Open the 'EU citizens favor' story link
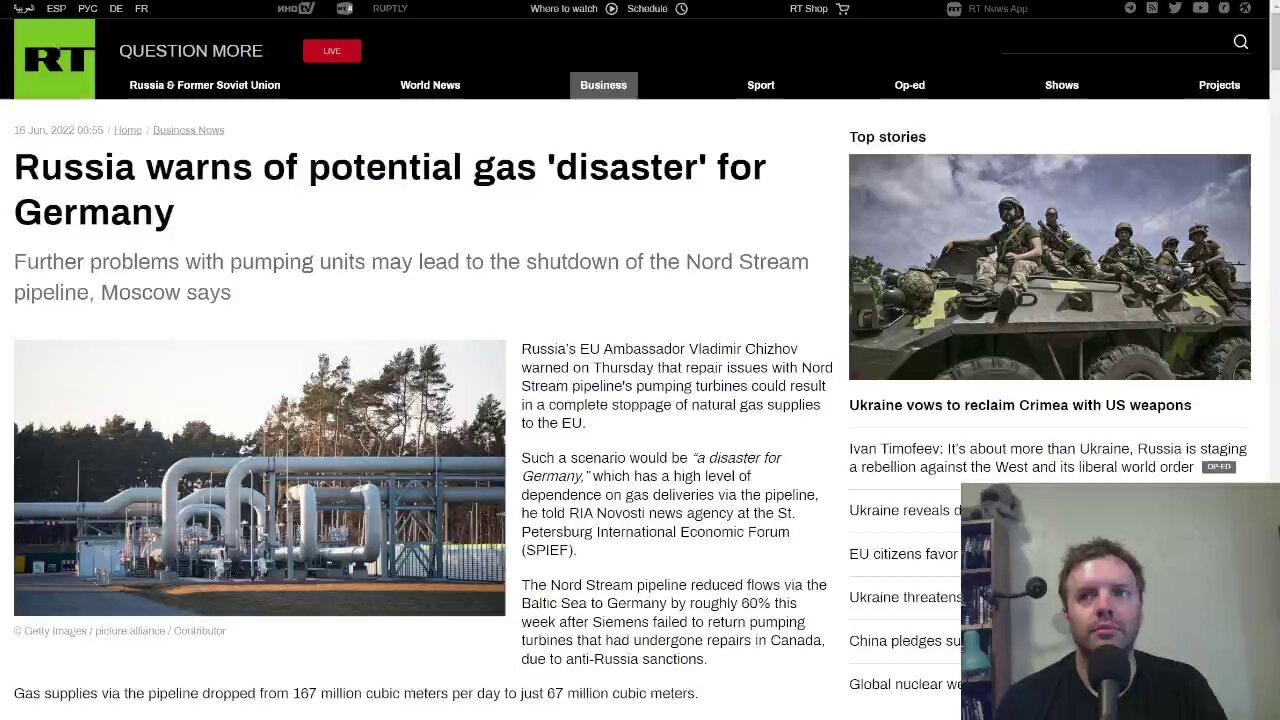Screen dimensions: 1280x720 click(904, 554)
